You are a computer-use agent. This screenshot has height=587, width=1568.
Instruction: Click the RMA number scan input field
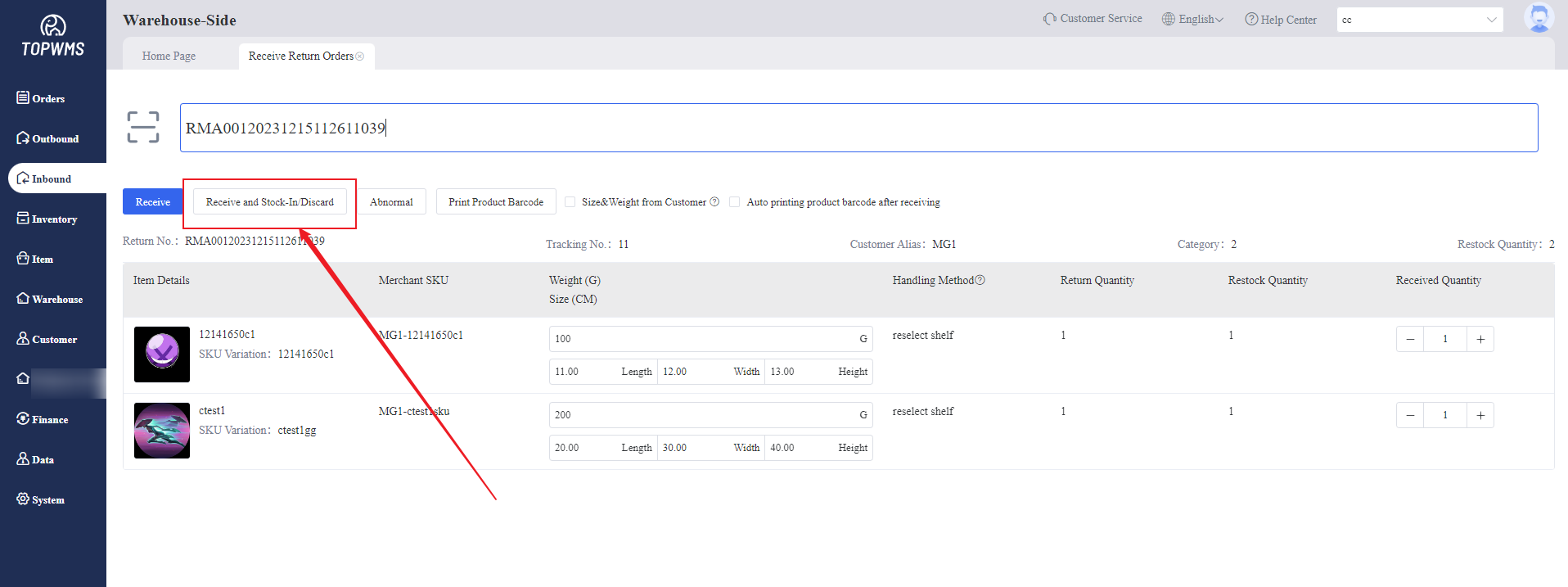(x=858, y=128)
